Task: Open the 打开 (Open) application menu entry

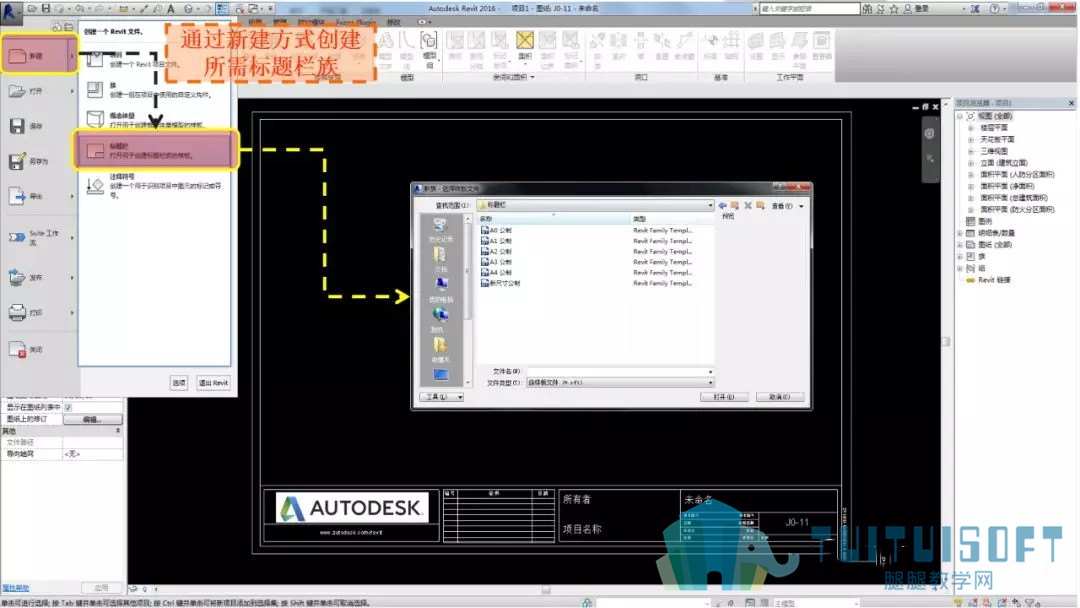Action: (x=39, y=91)
